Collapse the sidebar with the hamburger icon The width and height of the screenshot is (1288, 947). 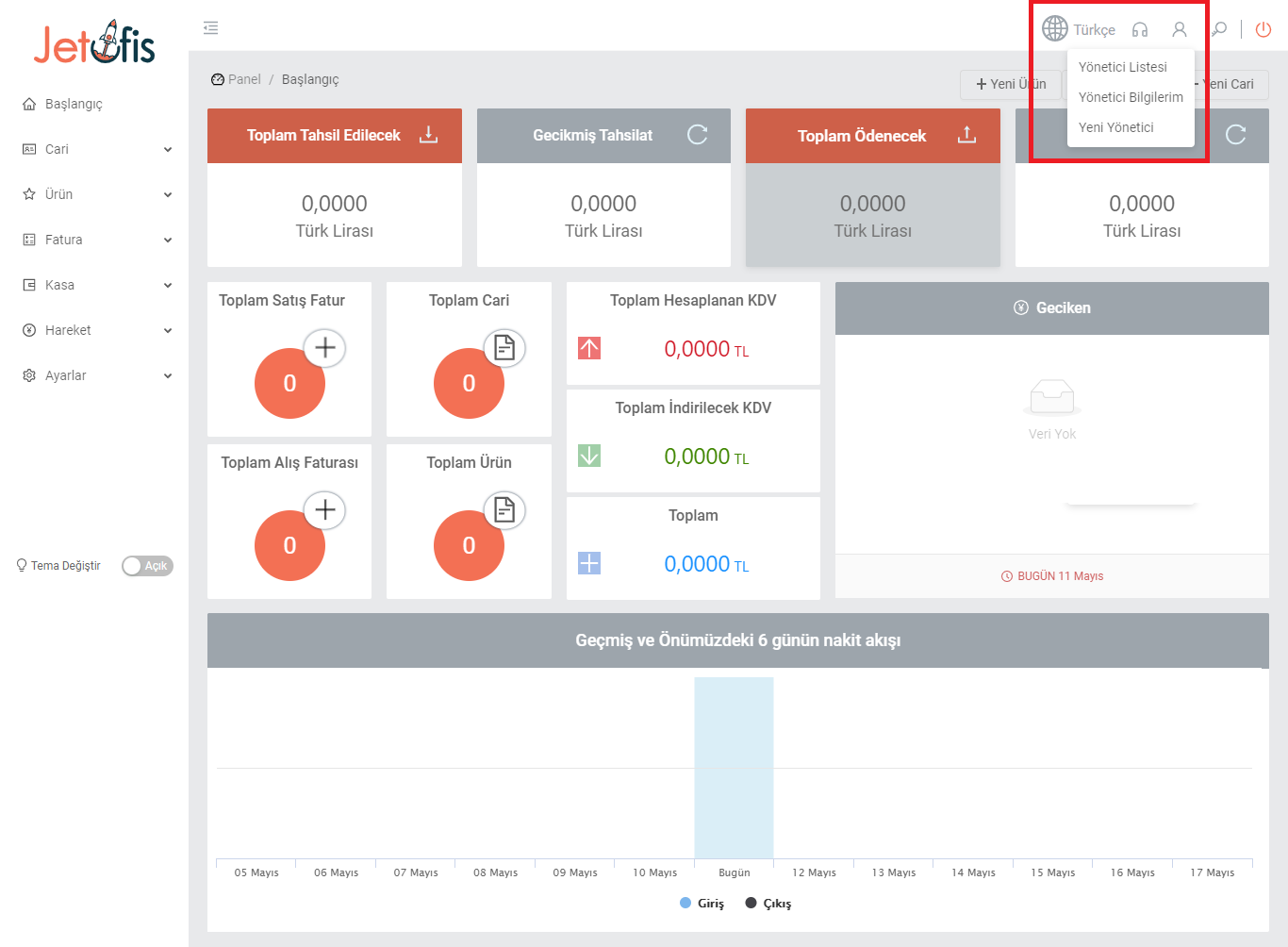point(211,28)
